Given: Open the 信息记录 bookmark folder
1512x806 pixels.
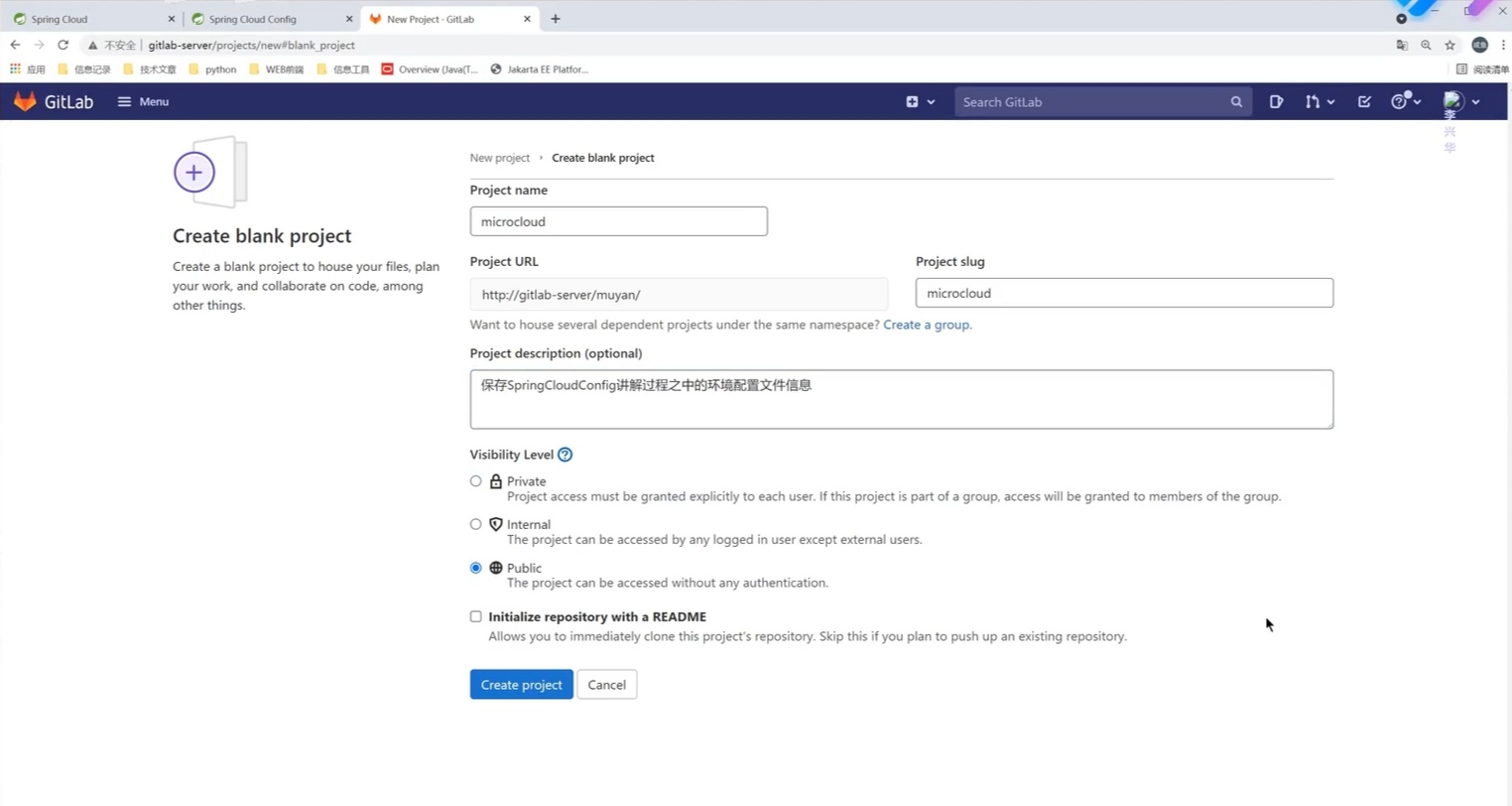Looking at the screenshot, I should click(x=84, y=69).
